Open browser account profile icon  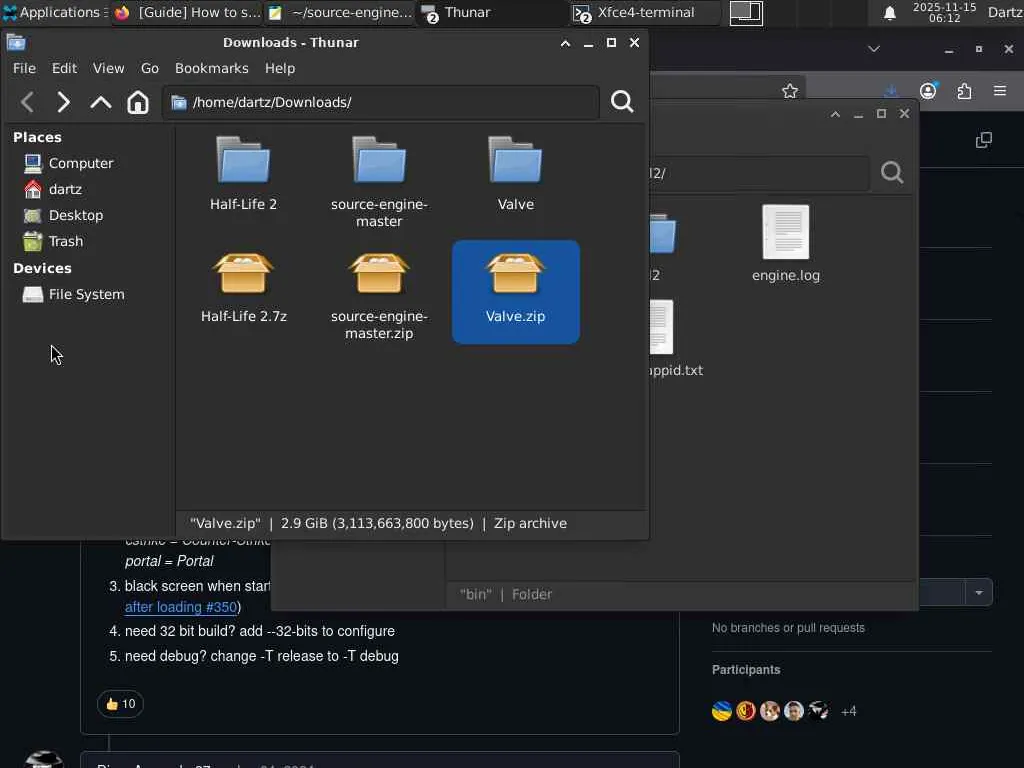(x=928, y=91)
